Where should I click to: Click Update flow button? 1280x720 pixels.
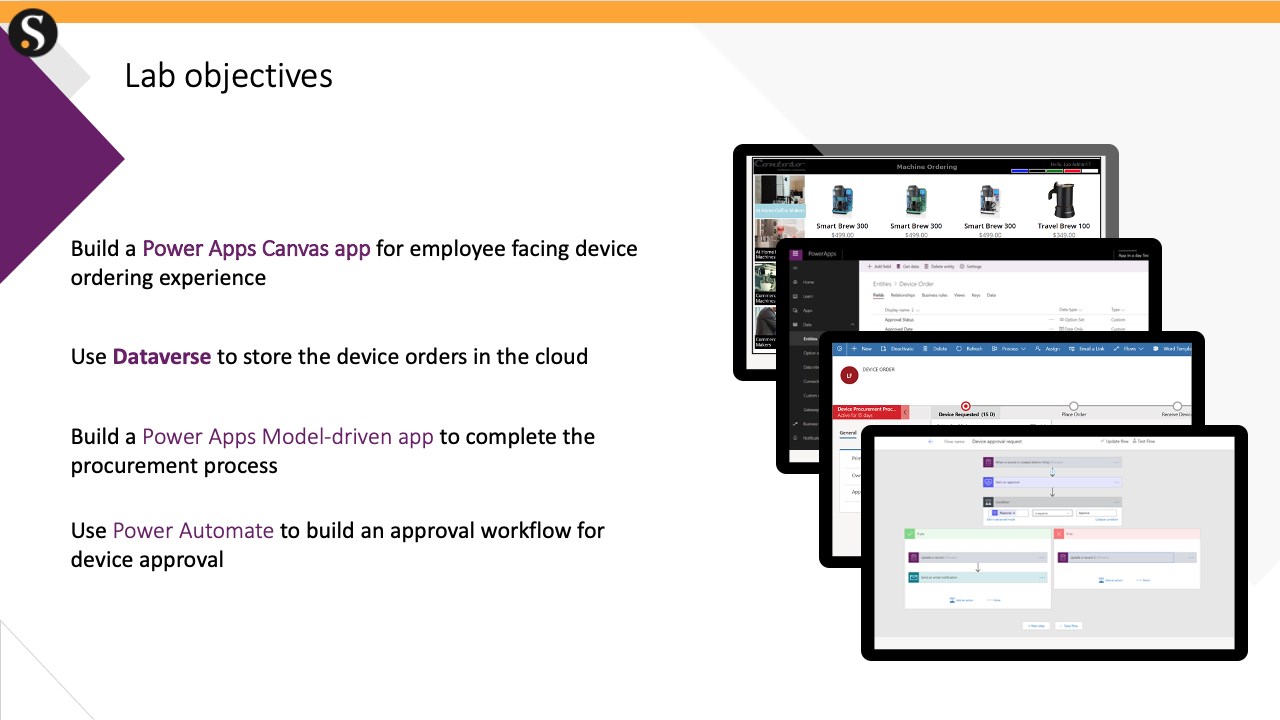pyautogui.click(x=1115, y=441)
